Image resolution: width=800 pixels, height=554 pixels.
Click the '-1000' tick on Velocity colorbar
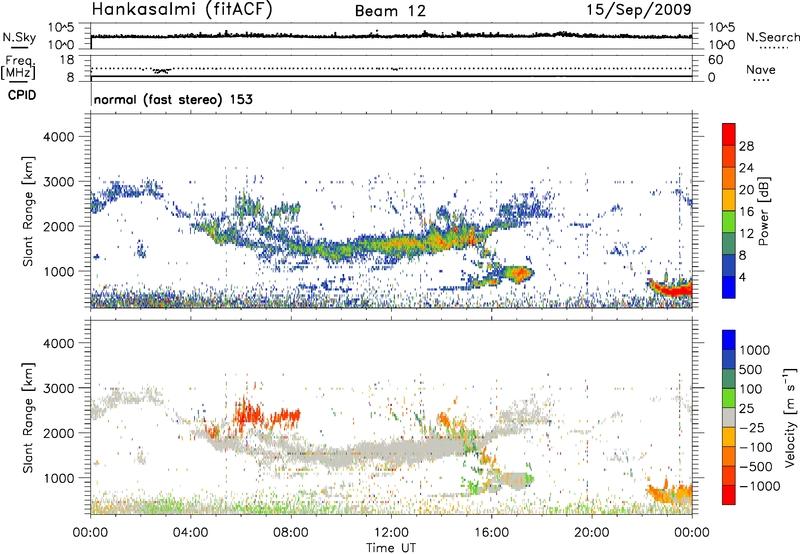759,486
